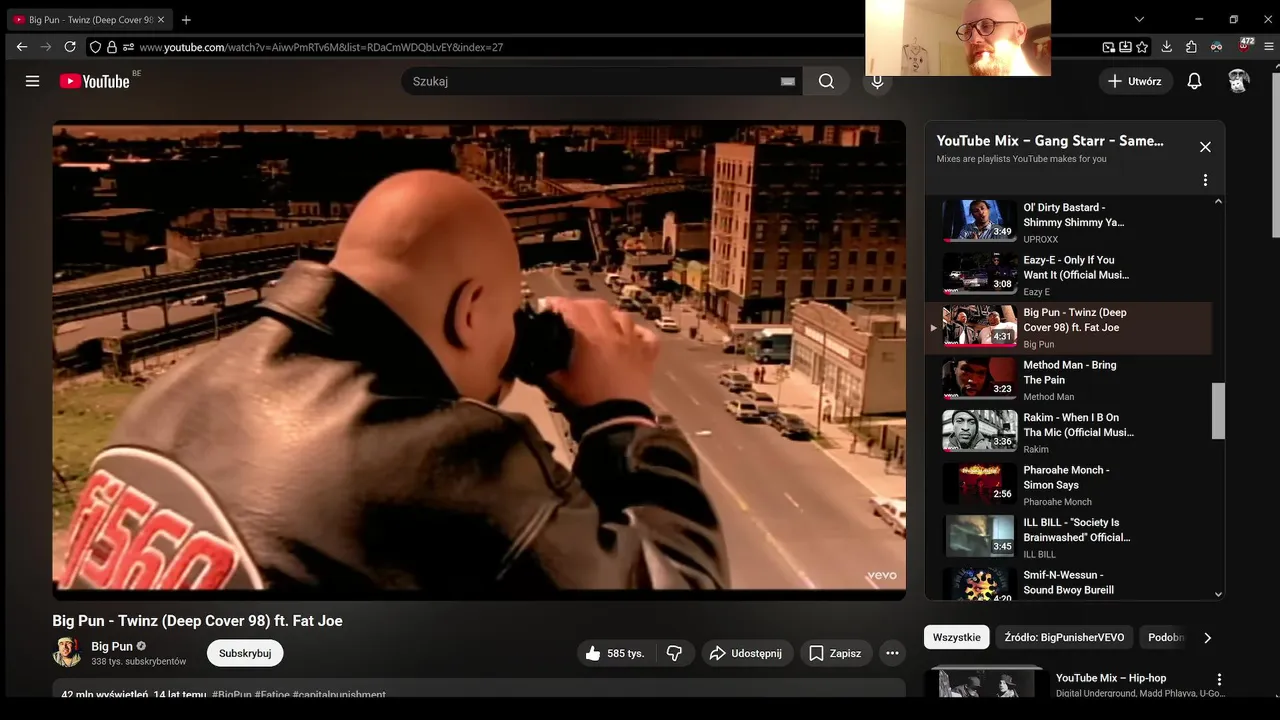Open the Big Pun channel name link
This screenshot has width=1280, height=720.
click(112, 646)
